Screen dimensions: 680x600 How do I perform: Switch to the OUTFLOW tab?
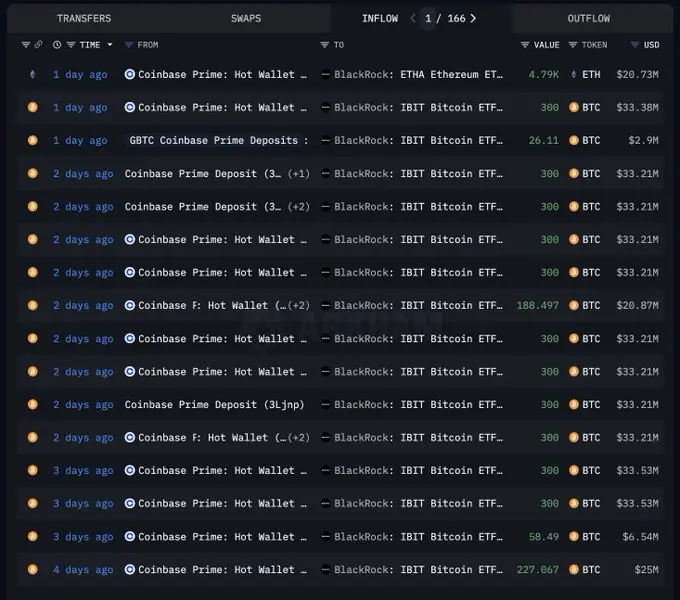pos(588,18)
